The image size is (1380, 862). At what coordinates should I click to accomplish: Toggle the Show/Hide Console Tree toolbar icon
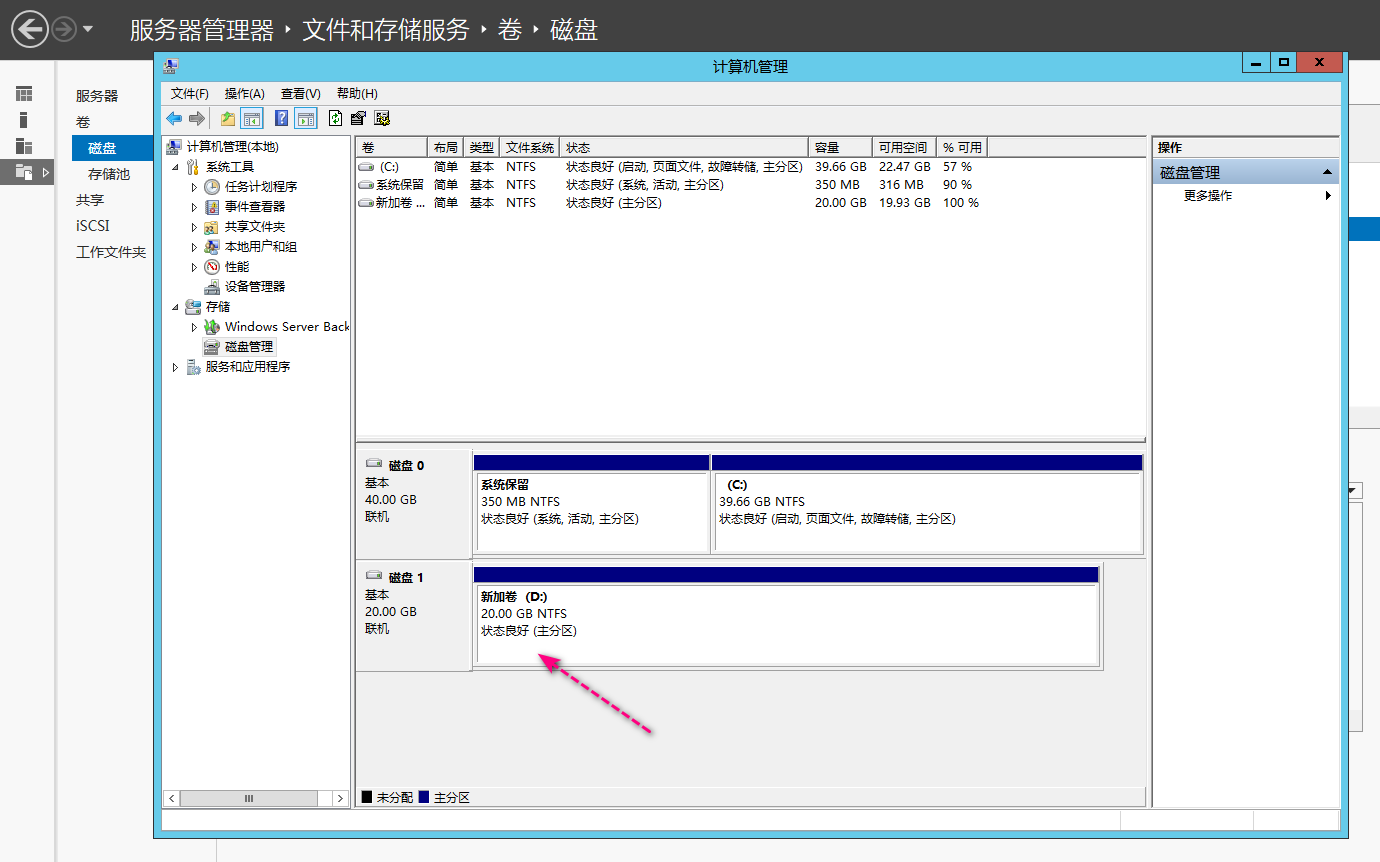[252, 119]
